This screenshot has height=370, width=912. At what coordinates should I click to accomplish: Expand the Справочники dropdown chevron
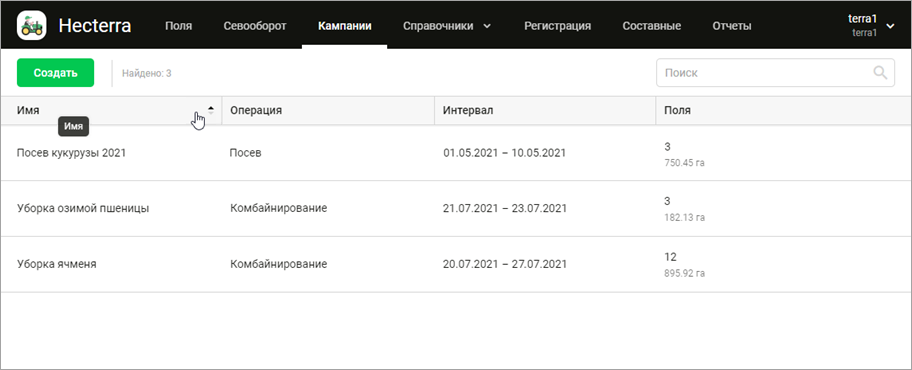pyautogui.click(x=487, y=26)
